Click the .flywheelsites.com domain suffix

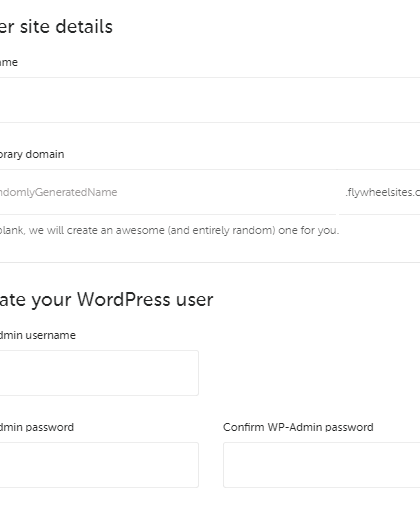383,192
